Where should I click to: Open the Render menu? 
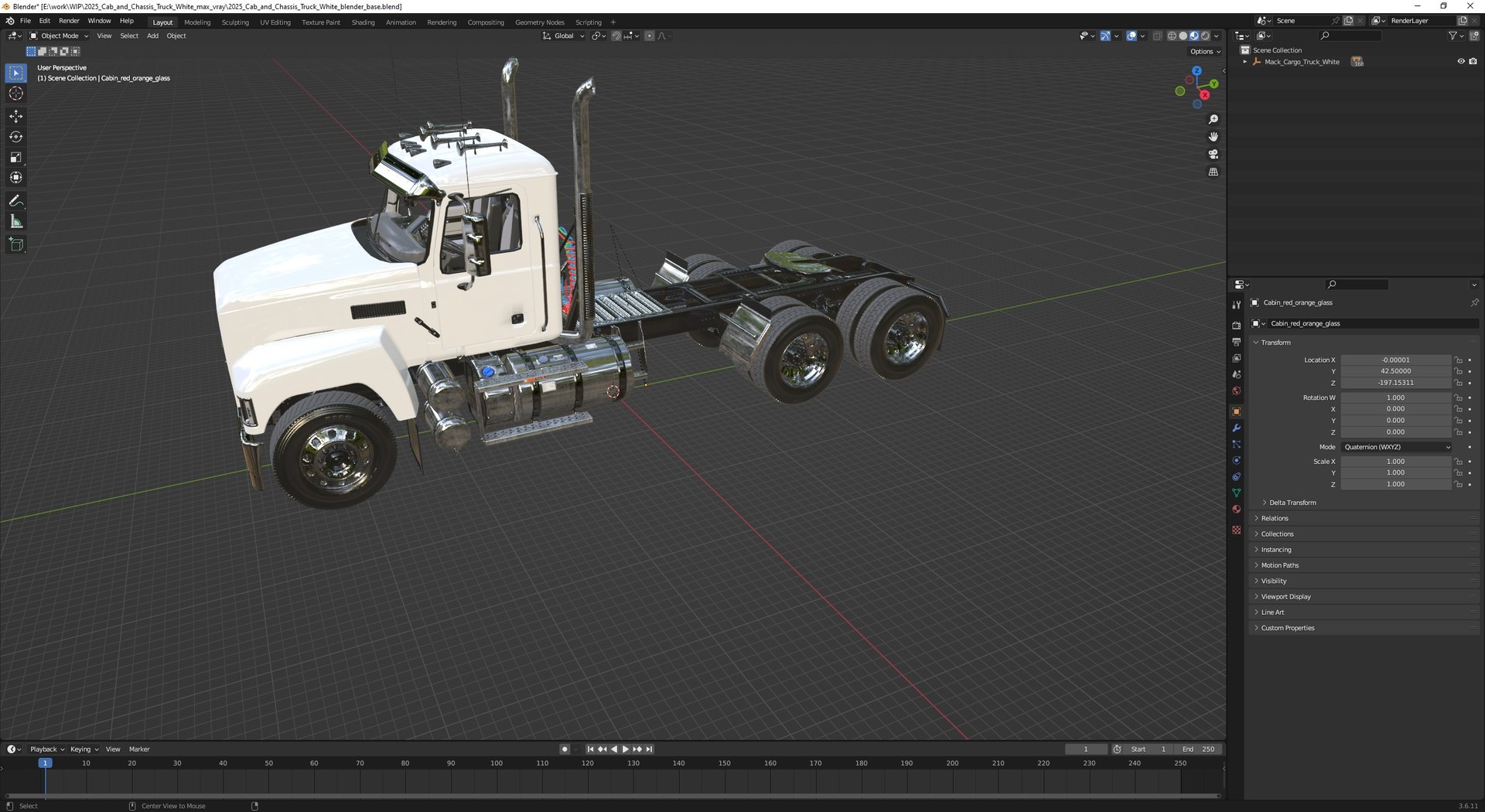[x=69, y=21]
